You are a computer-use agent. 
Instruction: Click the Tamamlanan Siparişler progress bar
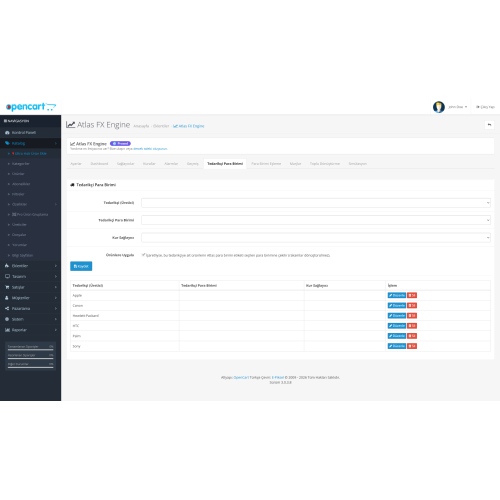[x=30, y=349]
